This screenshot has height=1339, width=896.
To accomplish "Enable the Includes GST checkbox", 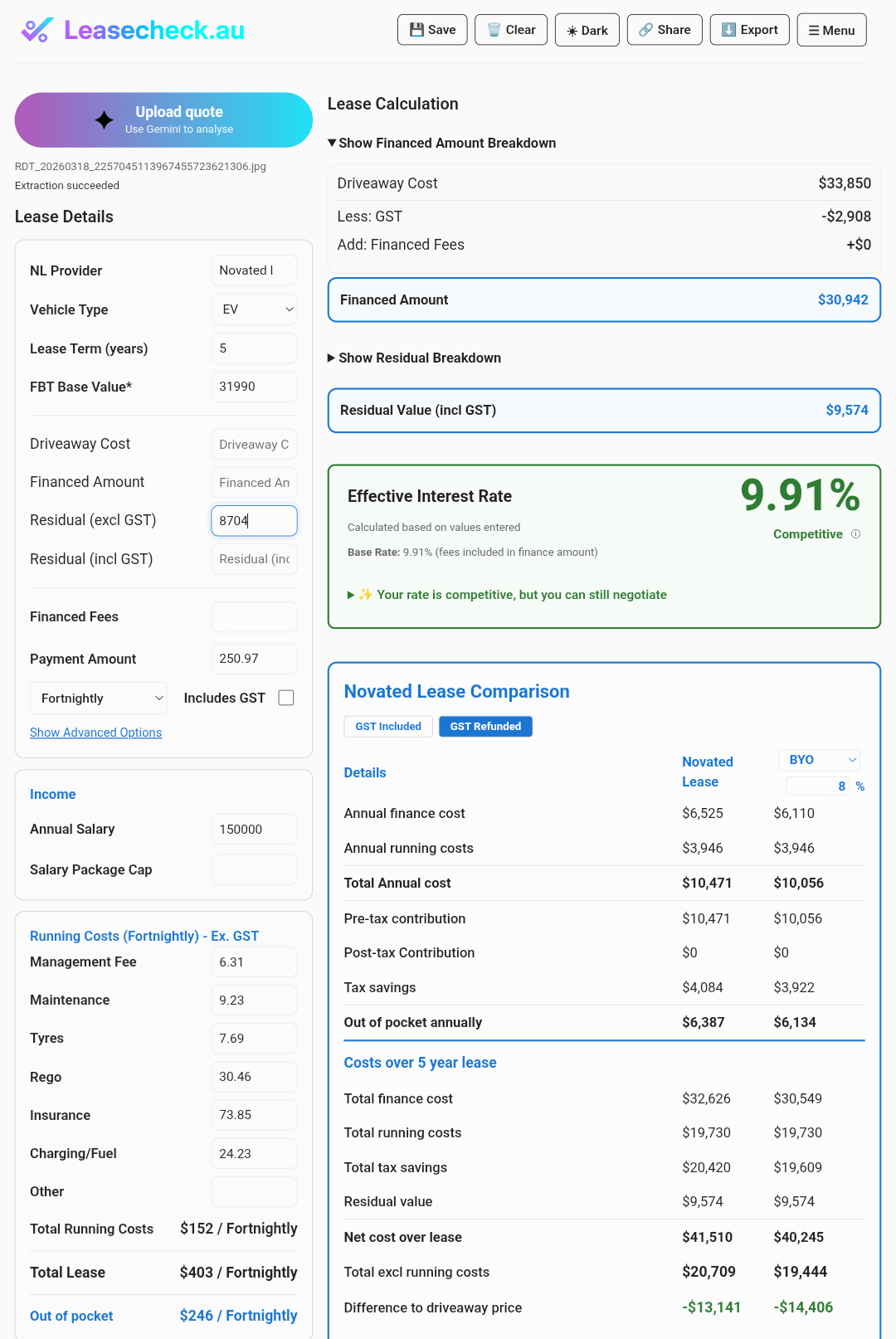I will pyautogui.click(x=286, y=698).
